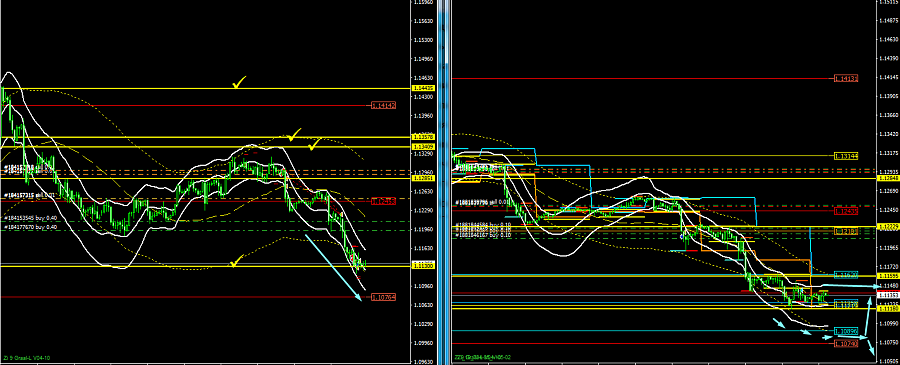Click the yellow checkmark above the 1.13409 line
900x365 pixels.
click(x=314, y=145)
